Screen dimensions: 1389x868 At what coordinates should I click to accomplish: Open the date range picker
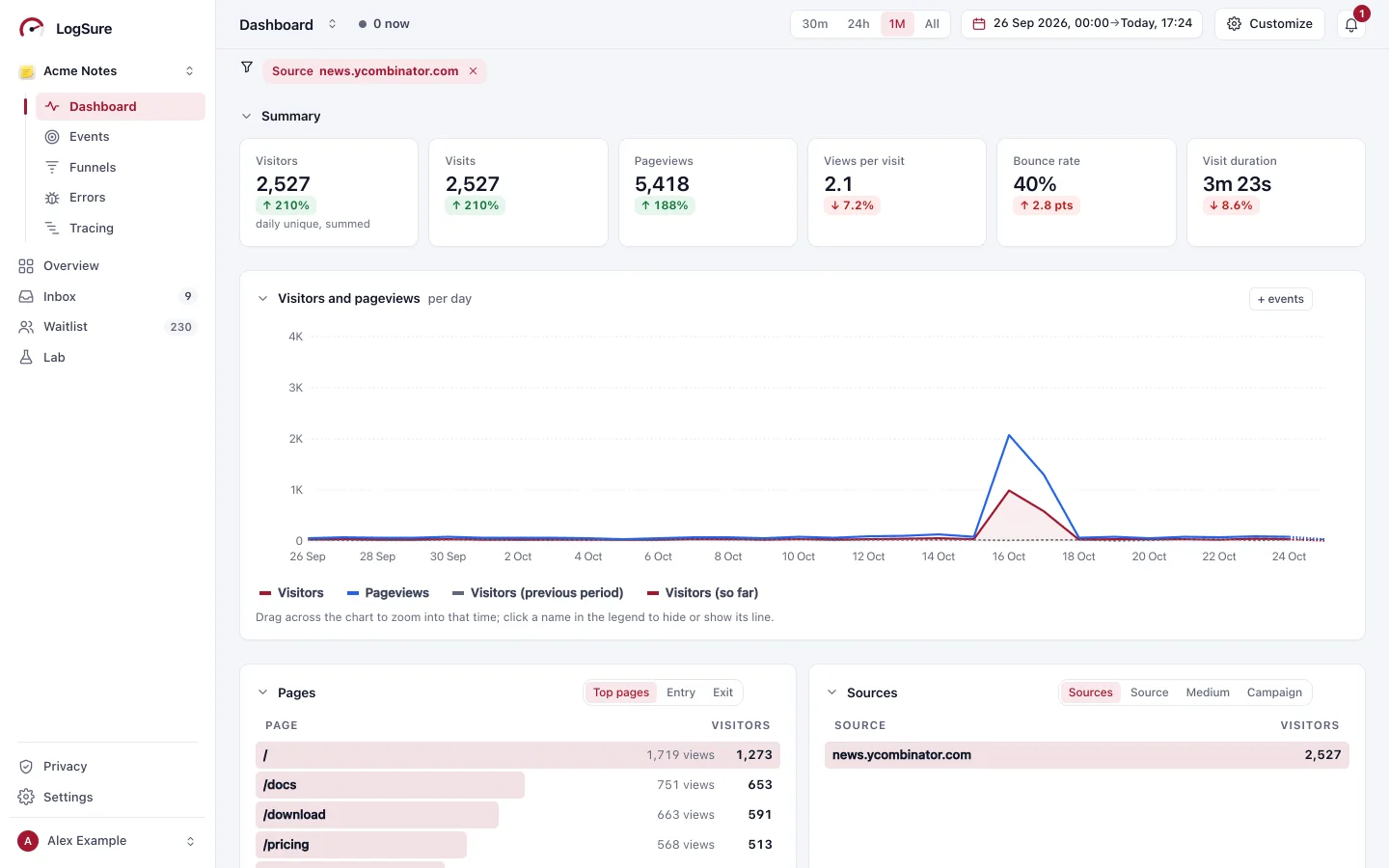(x=1082, y=24)
